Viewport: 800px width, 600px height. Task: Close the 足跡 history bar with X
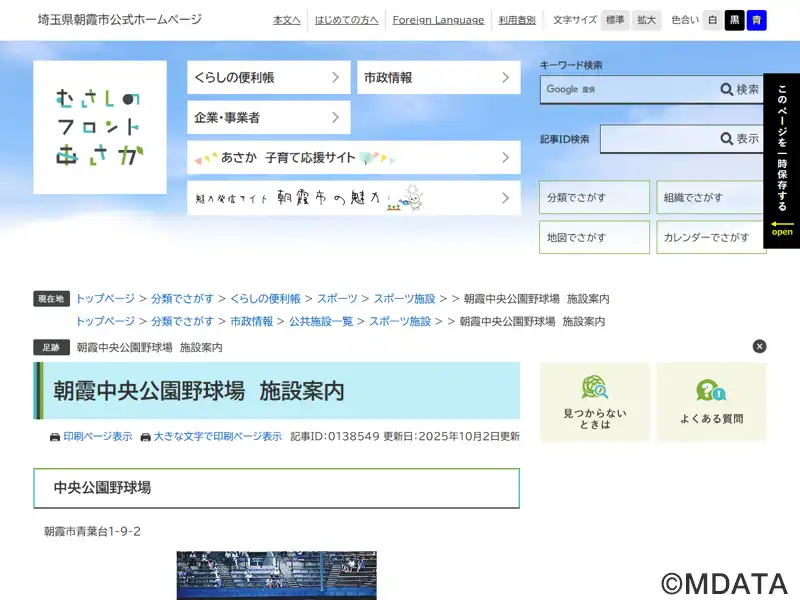[759, 346]
